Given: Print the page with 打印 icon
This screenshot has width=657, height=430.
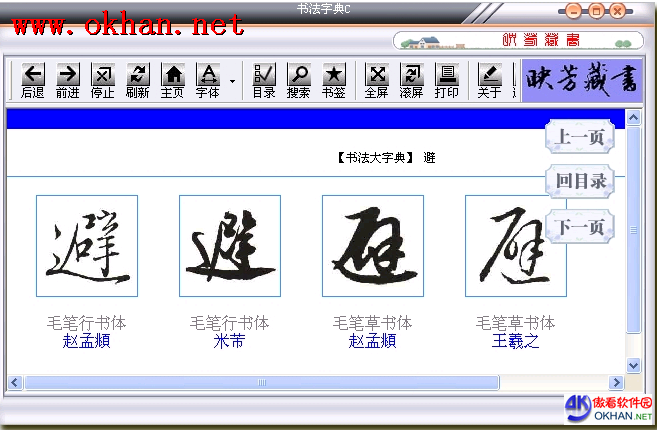Looking at the screenshot, I should point(447,80).
